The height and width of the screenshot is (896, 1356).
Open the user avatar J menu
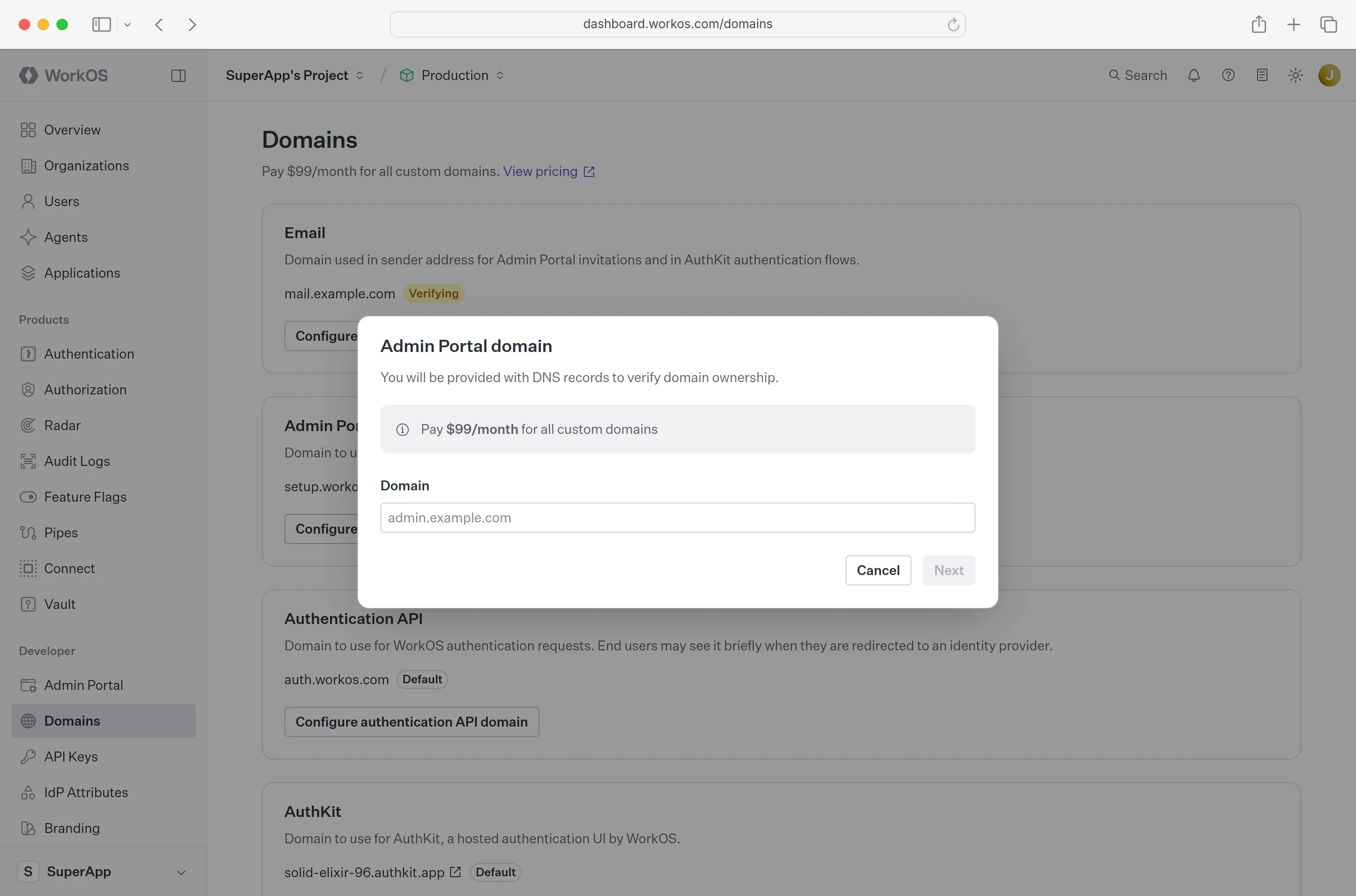point(1329,75)
